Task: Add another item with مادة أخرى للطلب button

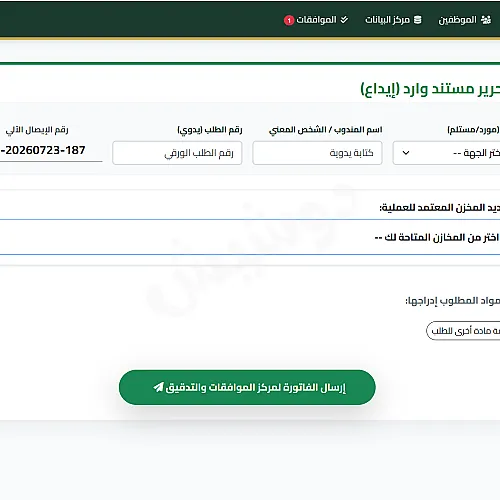Action: [x=463, y=331]
